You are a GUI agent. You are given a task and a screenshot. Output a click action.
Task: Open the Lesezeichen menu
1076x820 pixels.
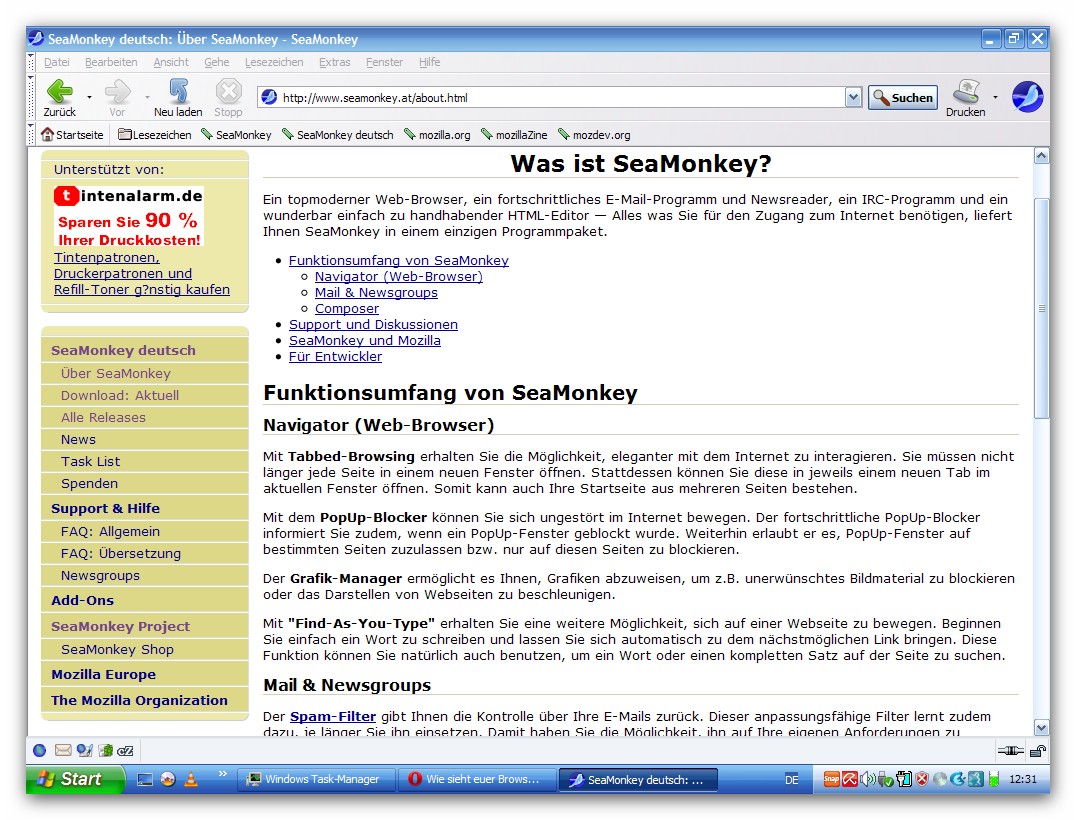tap(273, 62)
